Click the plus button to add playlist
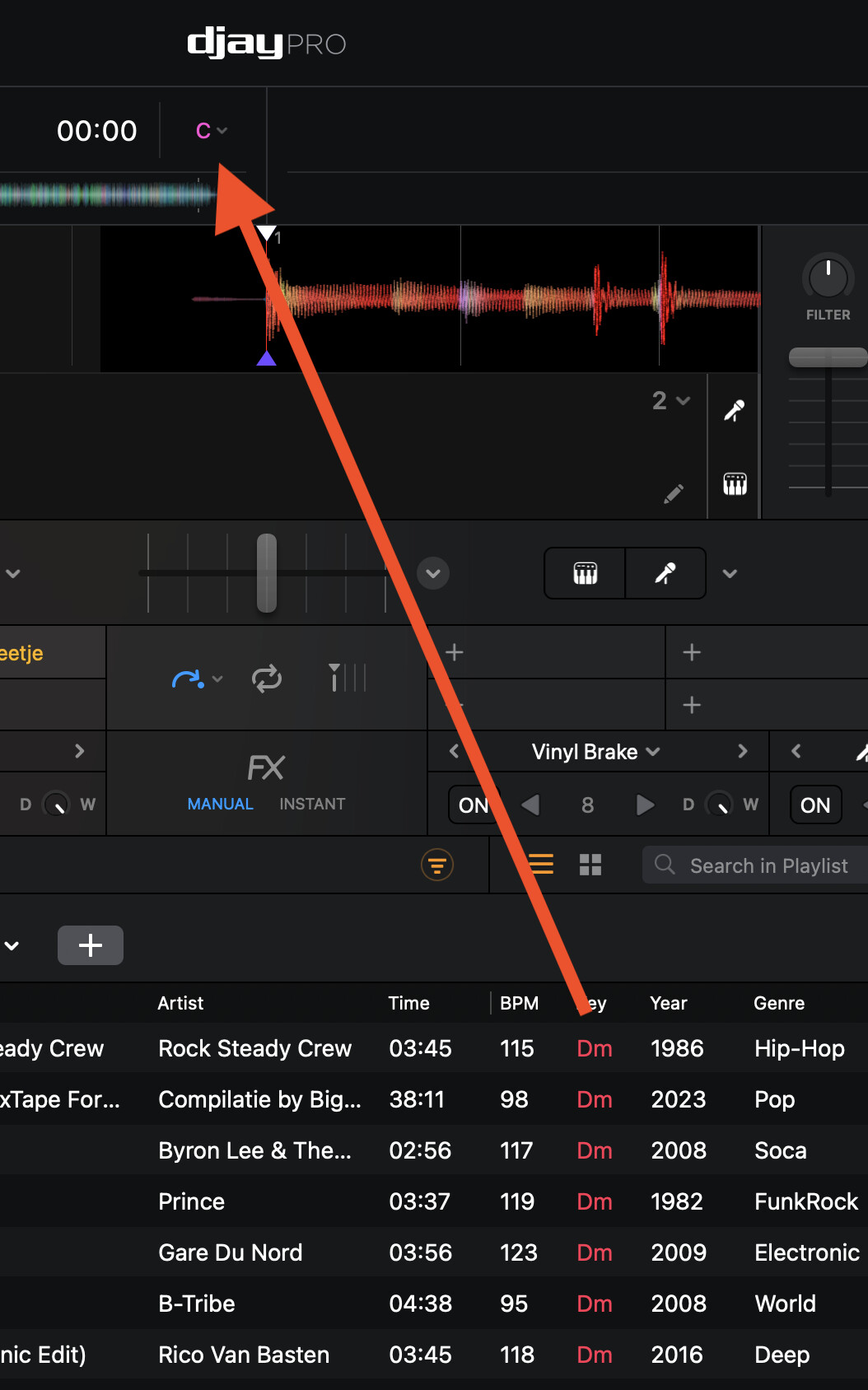Image resolution: width=868 pixels, height=1390 pixels. 91,945
